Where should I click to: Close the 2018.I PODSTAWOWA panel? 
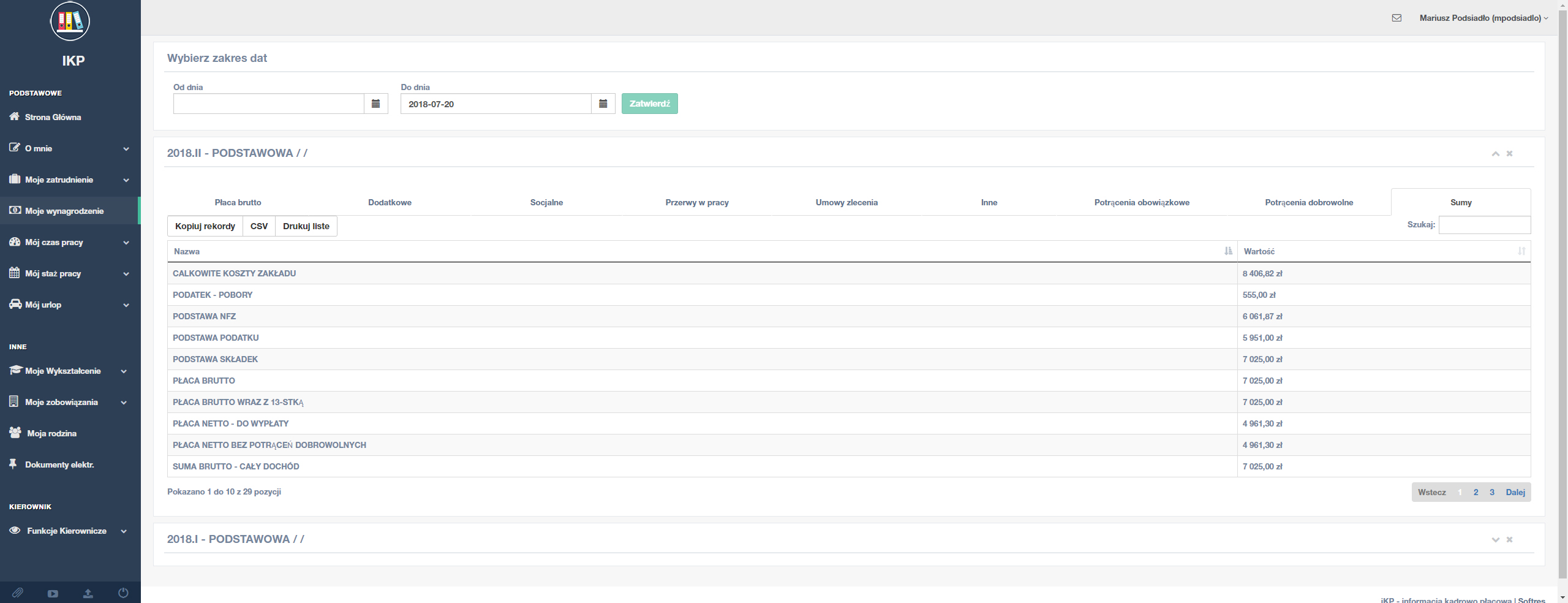coord(1510,539)
